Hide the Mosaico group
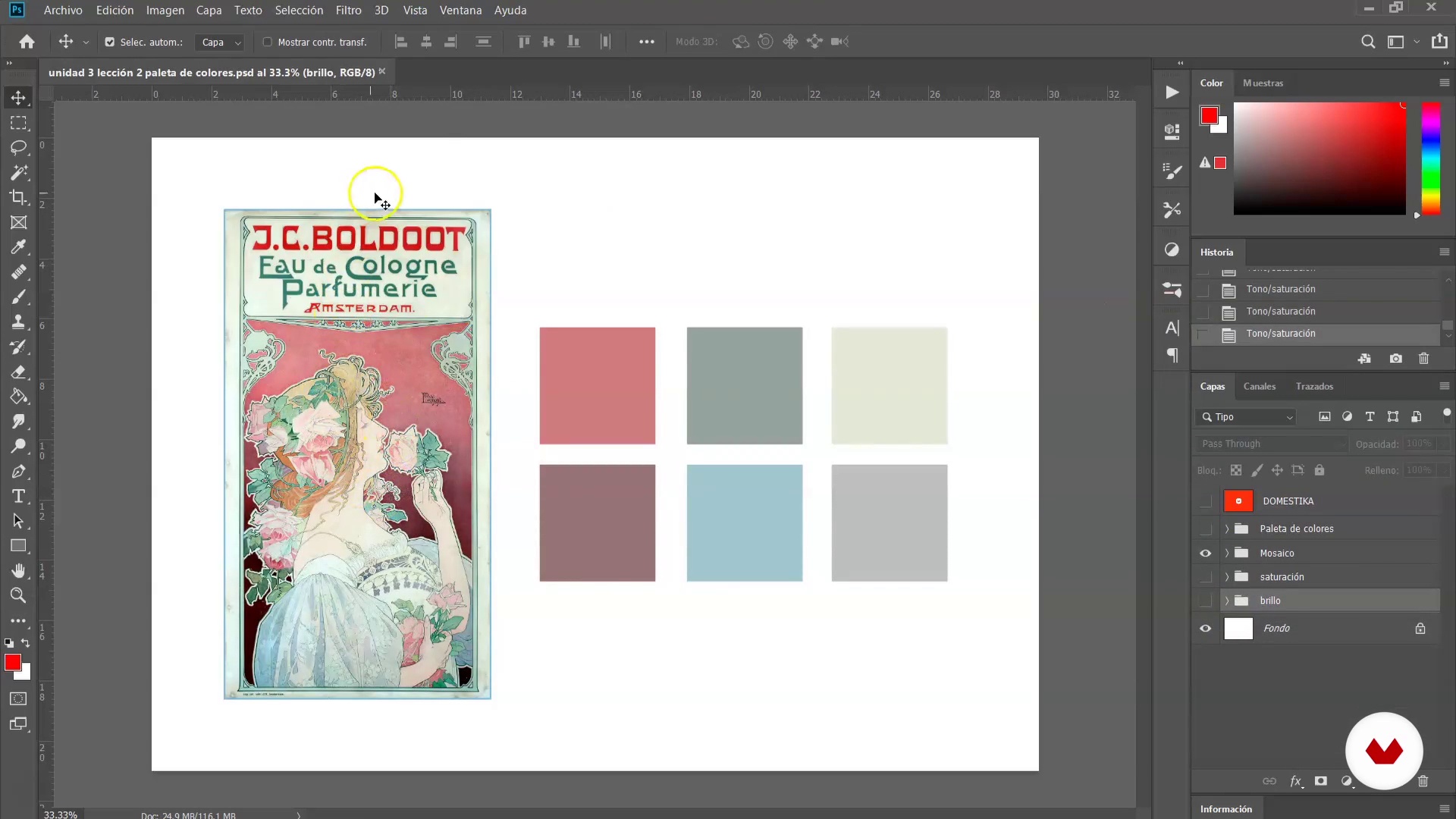The height and width of the screenshot is (819, 1456). point(1205,553)
